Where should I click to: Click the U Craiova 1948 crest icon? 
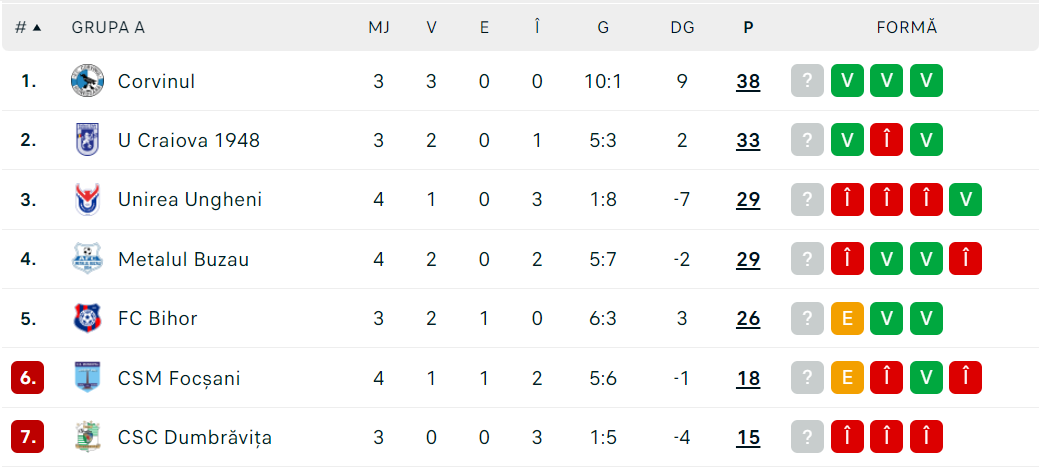coord(88,140)
